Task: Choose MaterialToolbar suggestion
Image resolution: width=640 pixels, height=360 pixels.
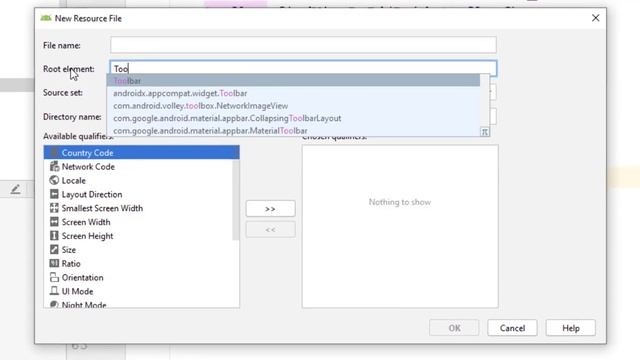Action: [293, 131]
